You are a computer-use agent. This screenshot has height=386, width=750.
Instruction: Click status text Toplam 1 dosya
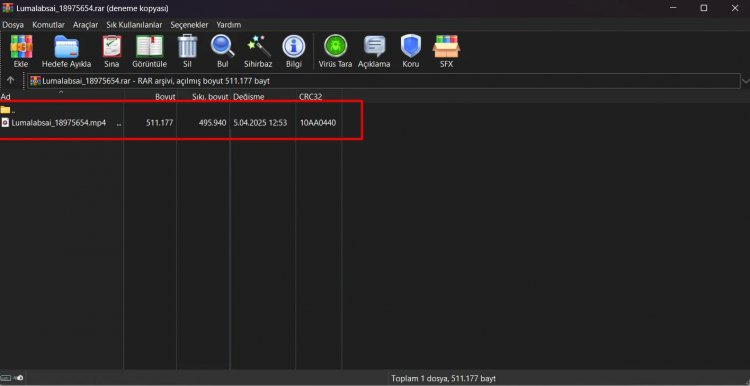coord(443,378)
